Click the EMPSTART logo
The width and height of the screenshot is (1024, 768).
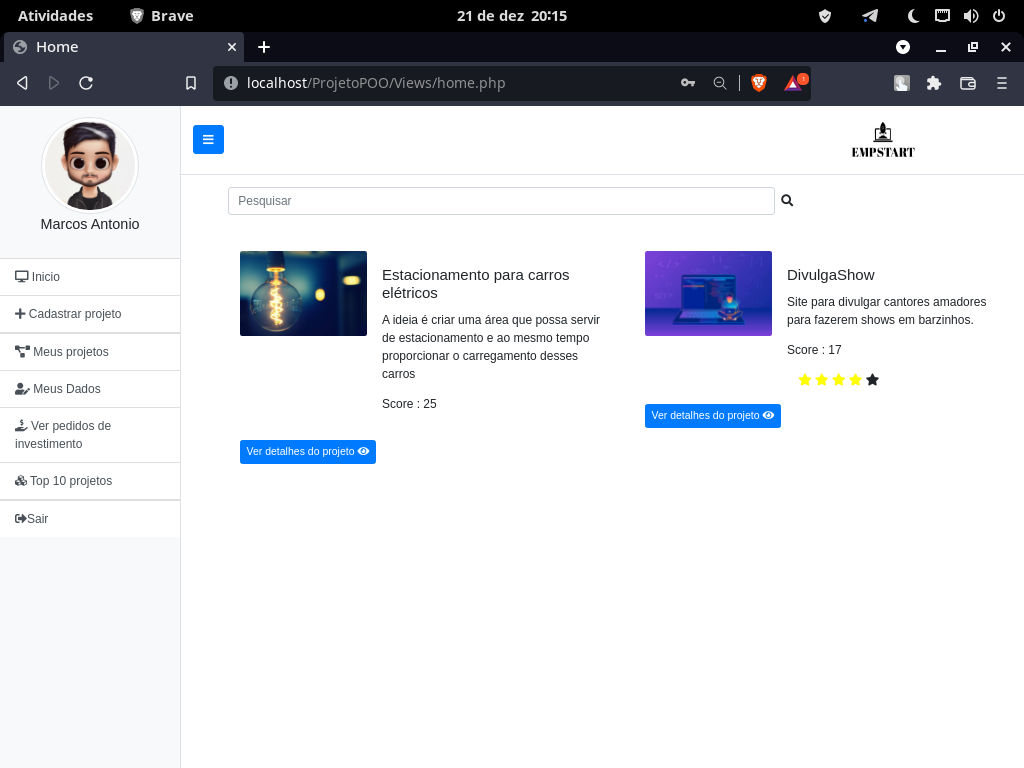pos(883,140)
